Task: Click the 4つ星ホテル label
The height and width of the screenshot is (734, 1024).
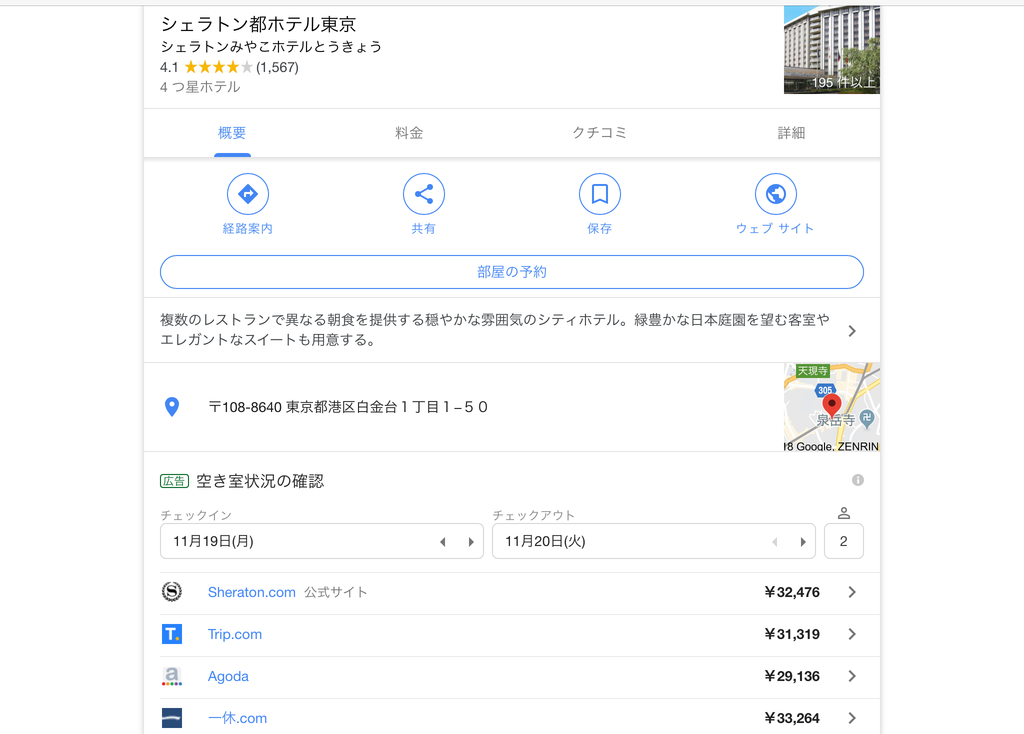Action: click(200, 87)
